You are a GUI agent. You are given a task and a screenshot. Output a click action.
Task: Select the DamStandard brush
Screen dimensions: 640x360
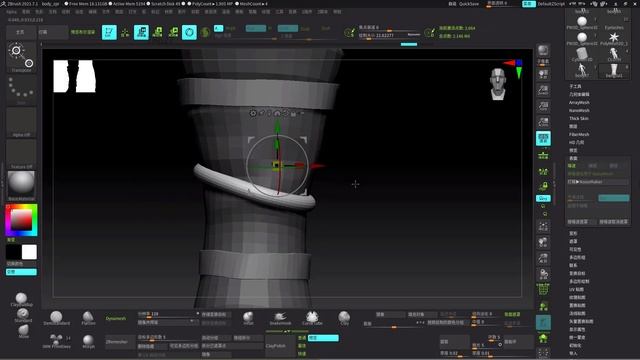[56, 318]
